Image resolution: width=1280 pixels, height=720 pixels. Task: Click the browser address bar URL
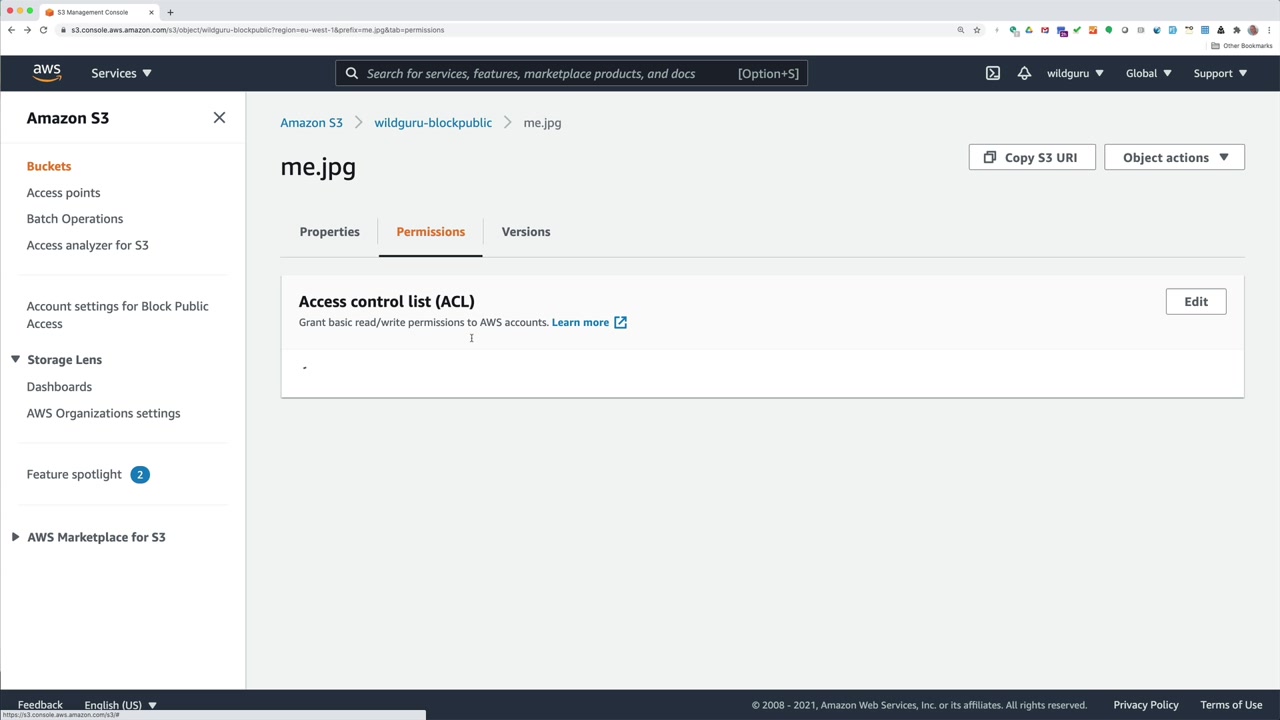tap(258, 30)
